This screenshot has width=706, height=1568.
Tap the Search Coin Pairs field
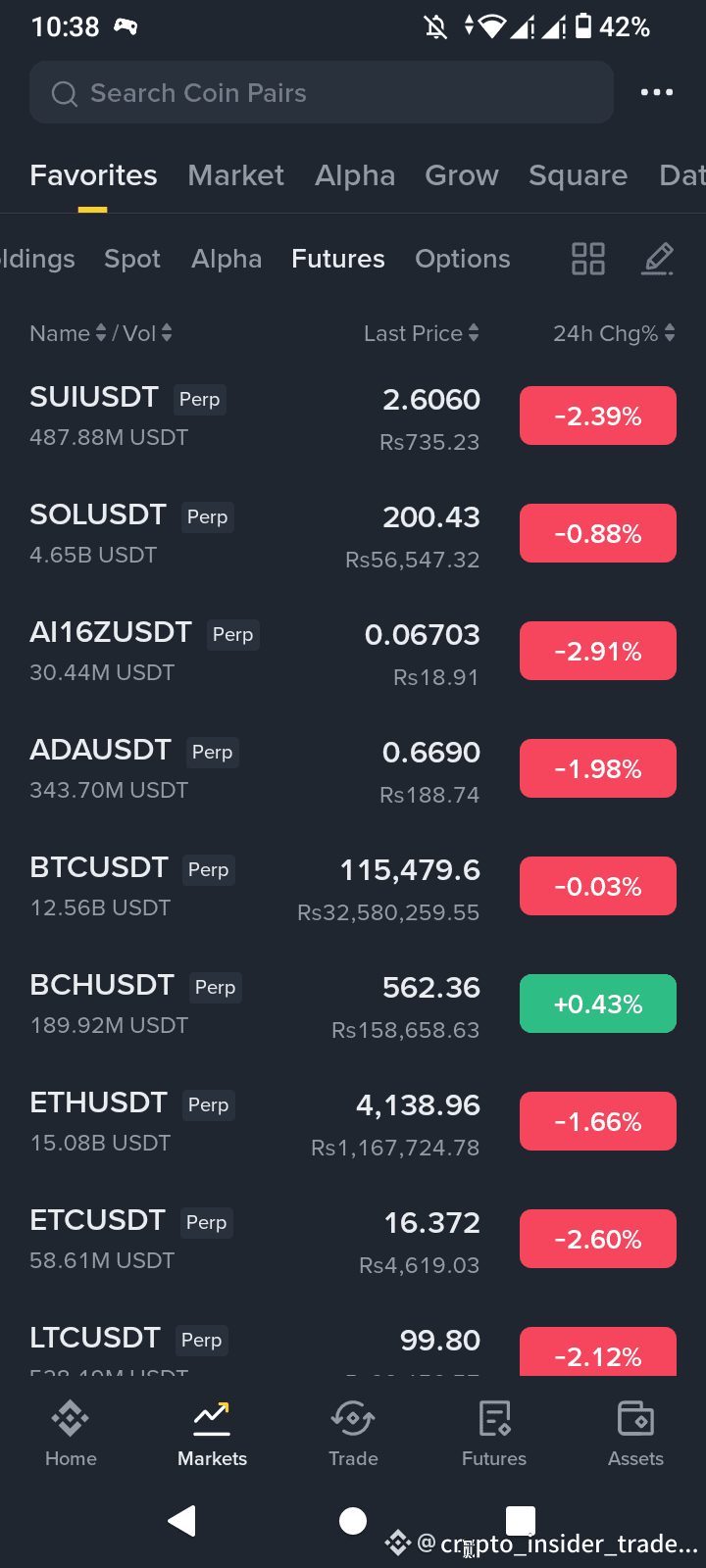point(322,92)
